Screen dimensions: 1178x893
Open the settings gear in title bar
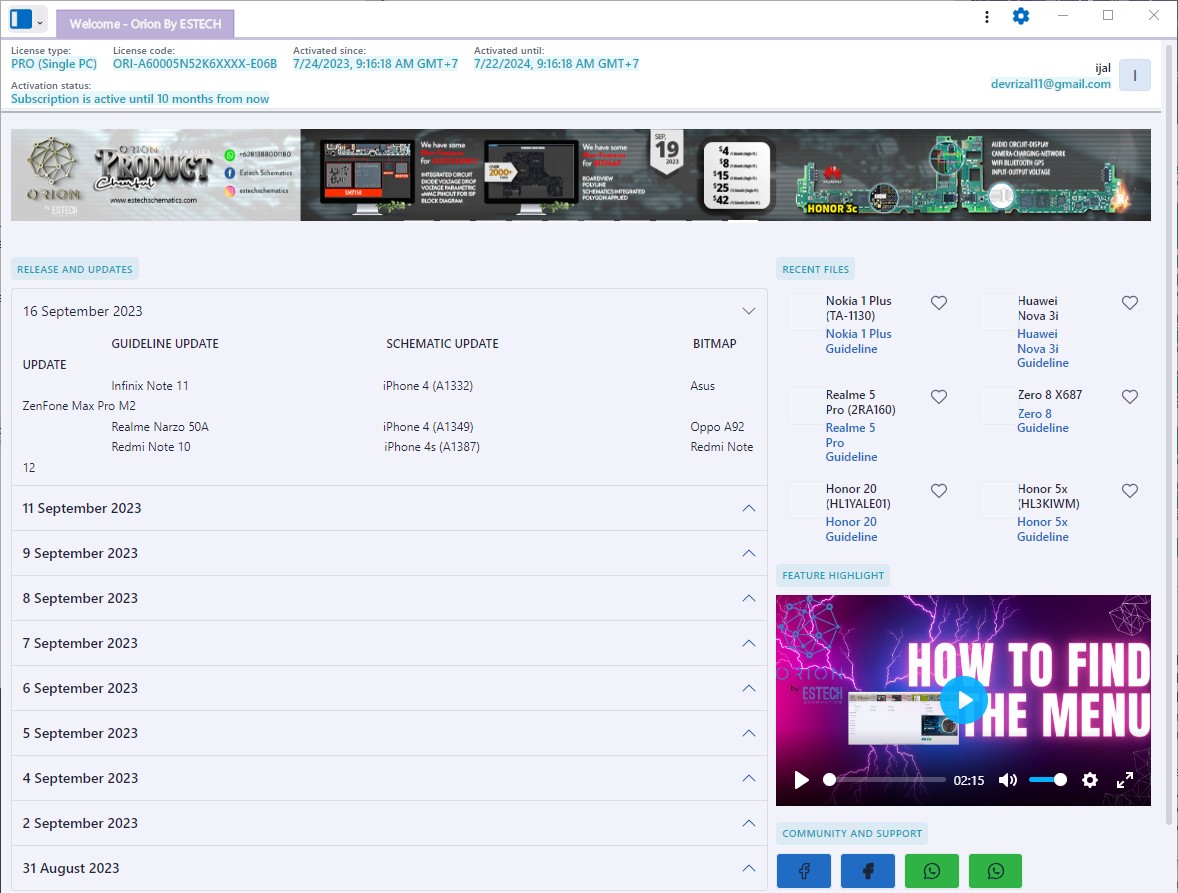coord(1020,16)
